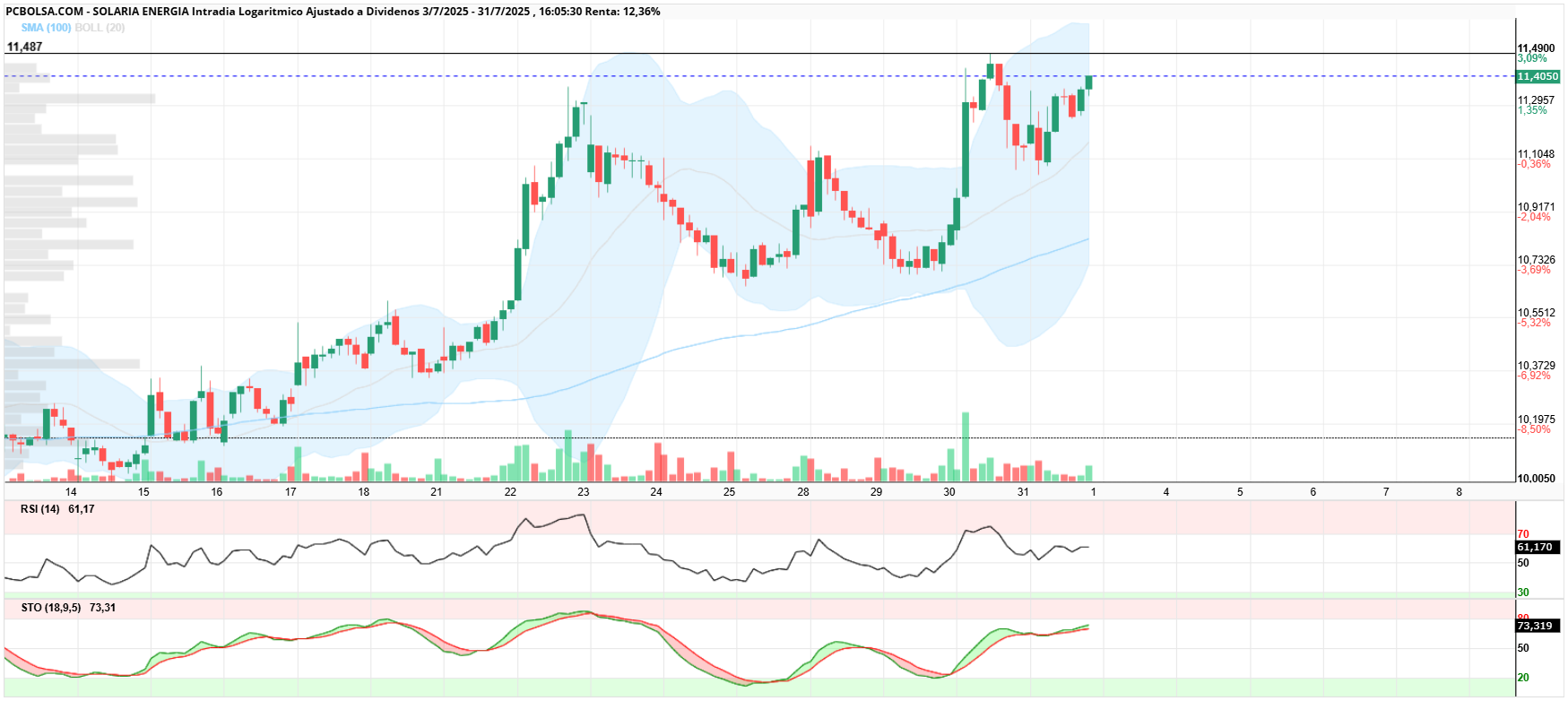This screenshot has width=1568, height=701.
Task: Click the stochastic 20 level label
Action: tap(1523, 678)
